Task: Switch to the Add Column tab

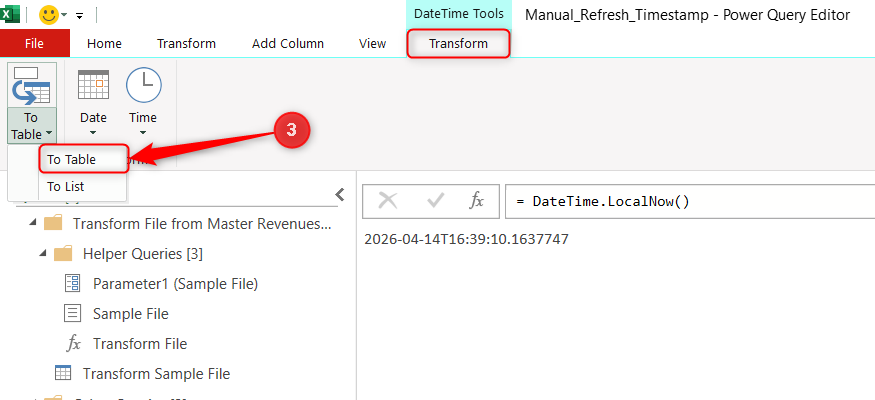Action: click(x=287, y=44)
